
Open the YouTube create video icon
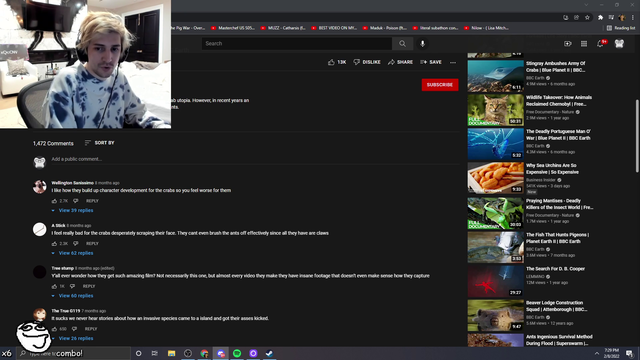[567, 44]
